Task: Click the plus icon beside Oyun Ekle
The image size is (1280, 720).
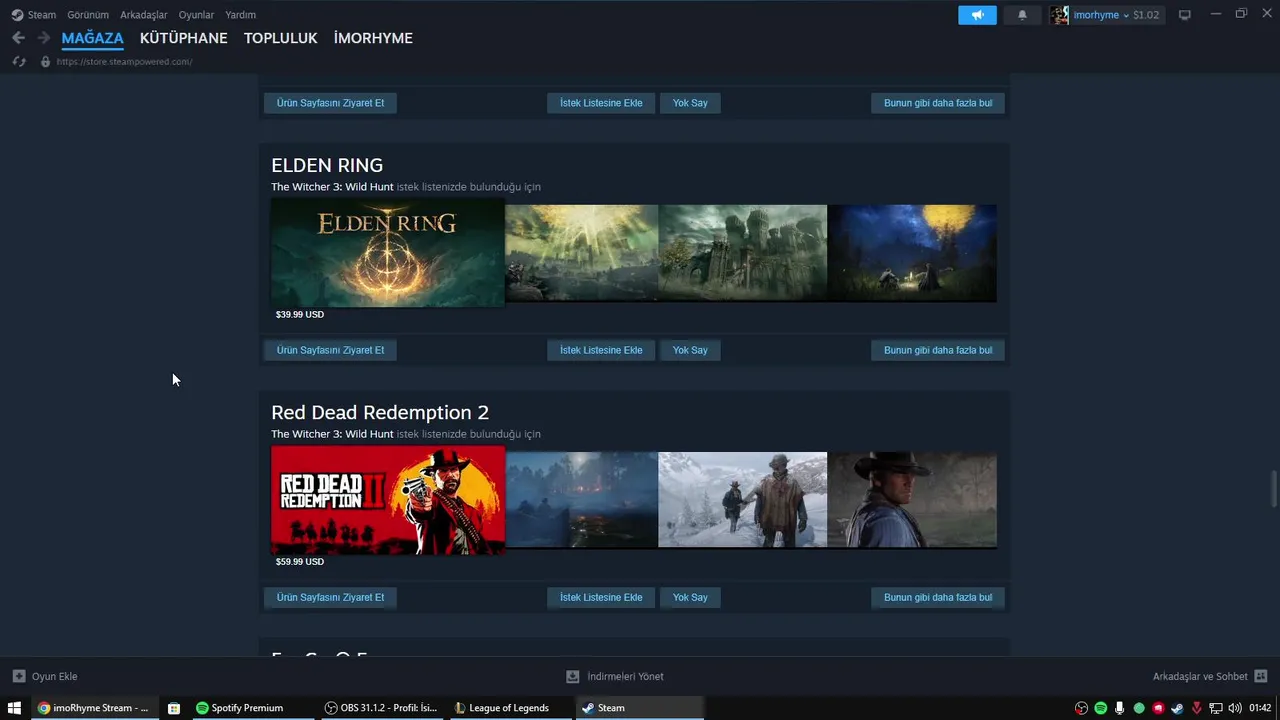Action: pos(18,676)
